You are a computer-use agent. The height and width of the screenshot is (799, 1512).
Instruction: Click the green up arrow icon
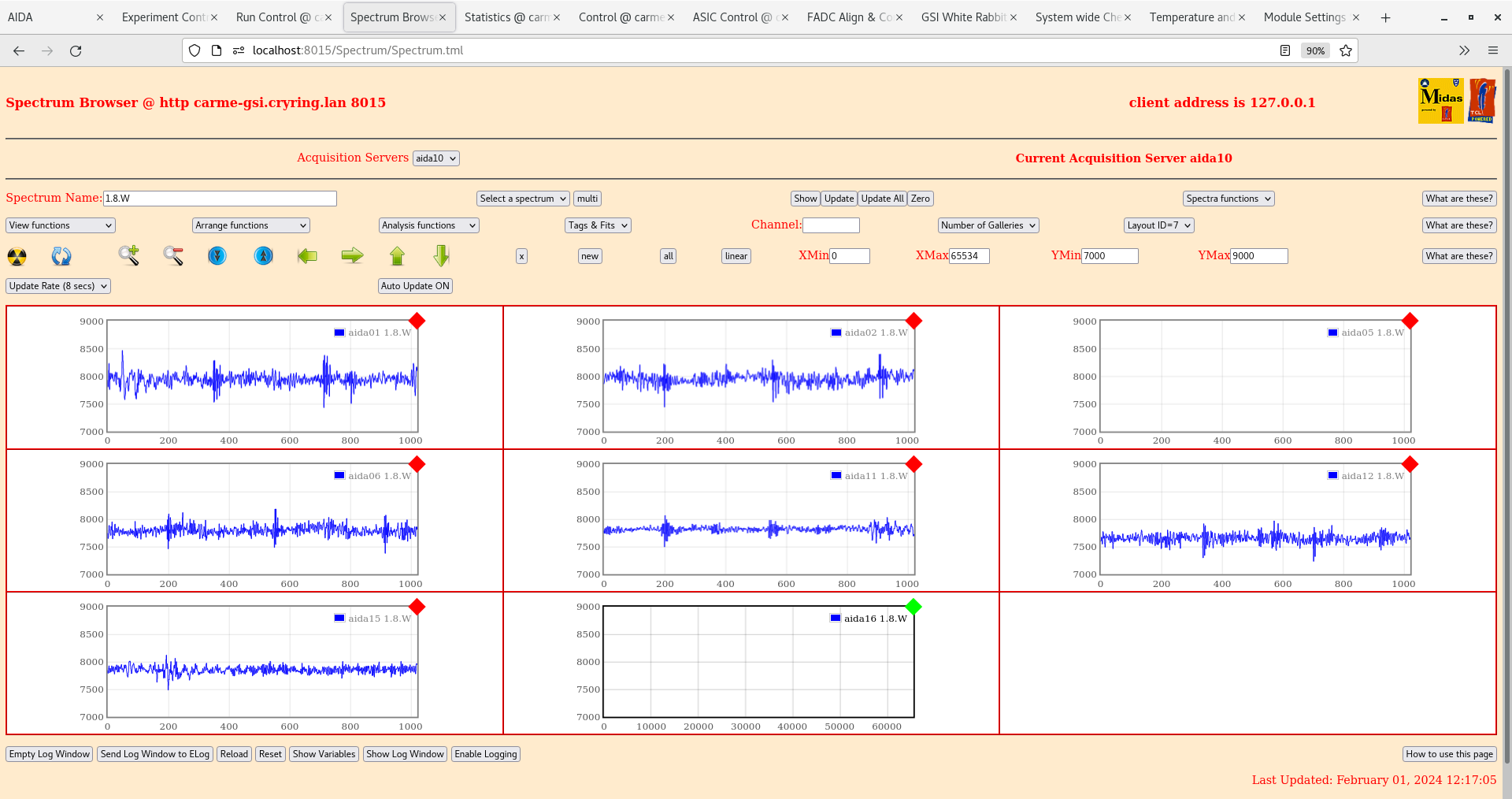click(397, 256)
